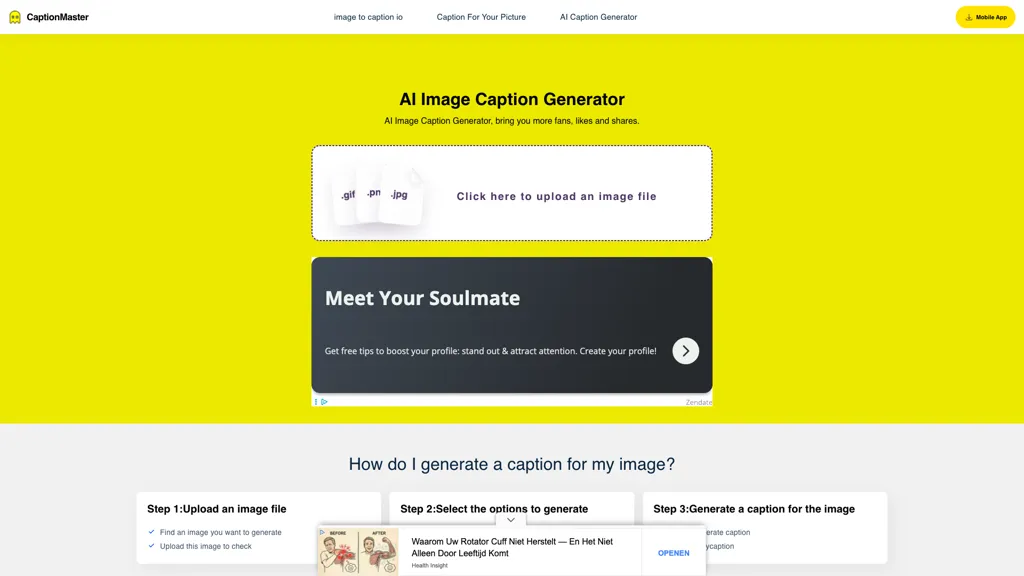This screenshot has width=1024, height=576.
Task: Click checkmark beside Find an image text
Action: point(152,532)
